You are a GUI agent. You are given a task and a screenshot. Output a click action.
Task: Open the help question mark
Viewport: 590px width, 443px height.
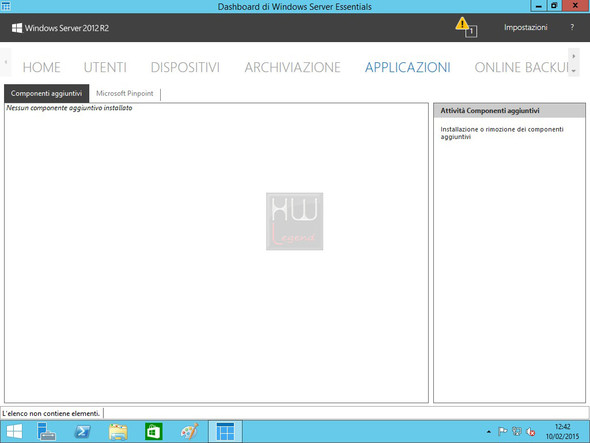click(572, 27)
